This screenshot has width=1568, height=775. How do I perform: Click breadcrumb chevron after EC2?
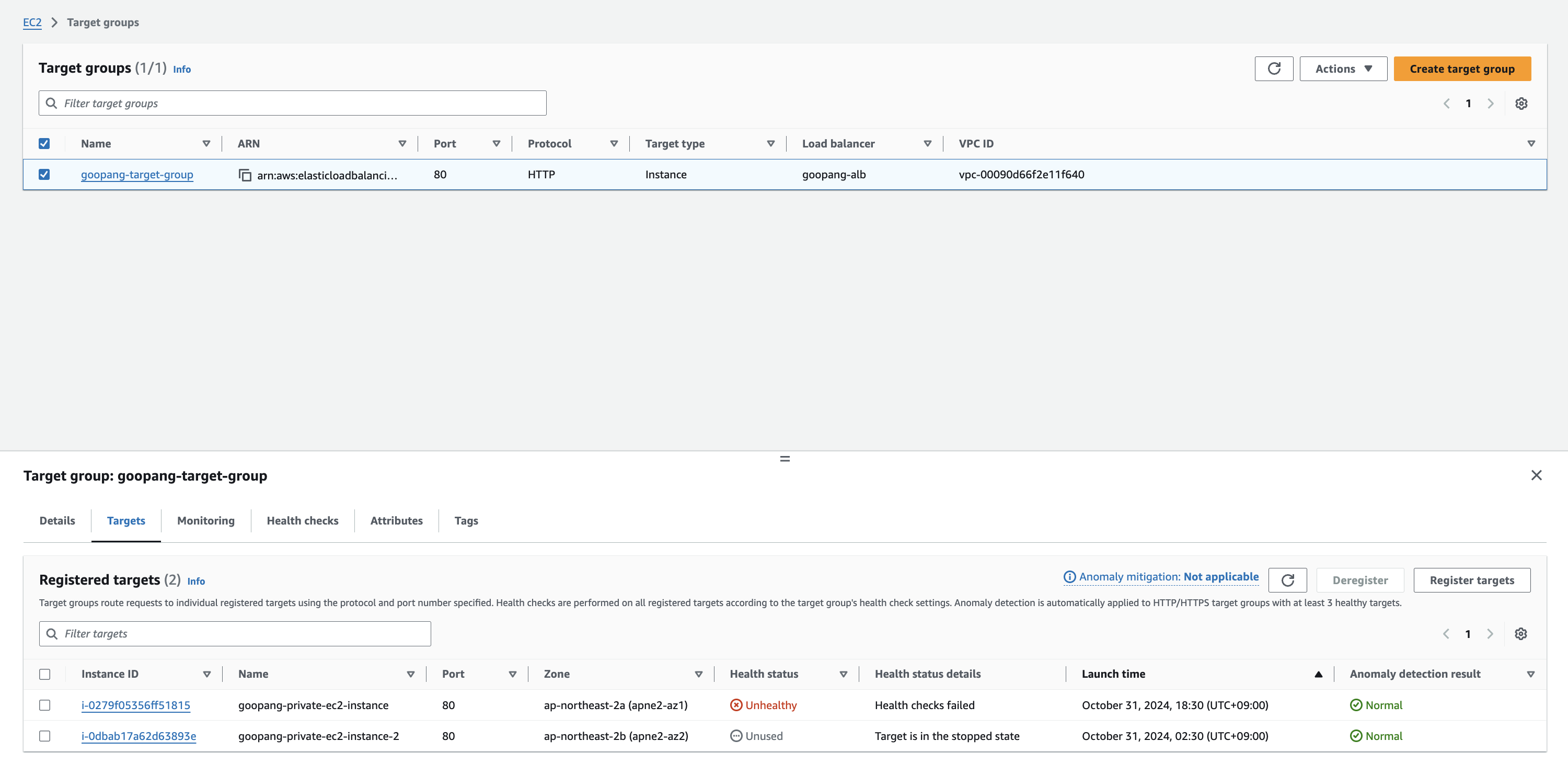54,22
